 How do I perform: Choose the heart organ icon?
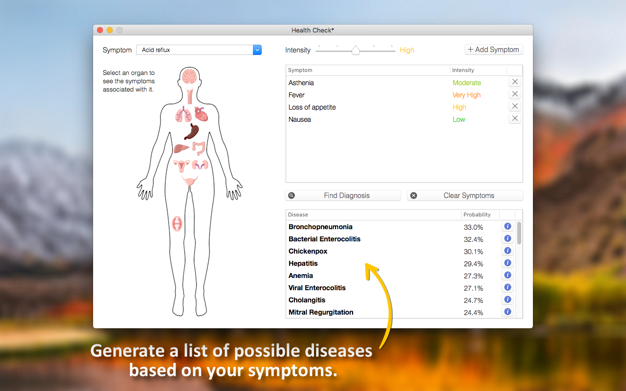(x=201, y=114)
